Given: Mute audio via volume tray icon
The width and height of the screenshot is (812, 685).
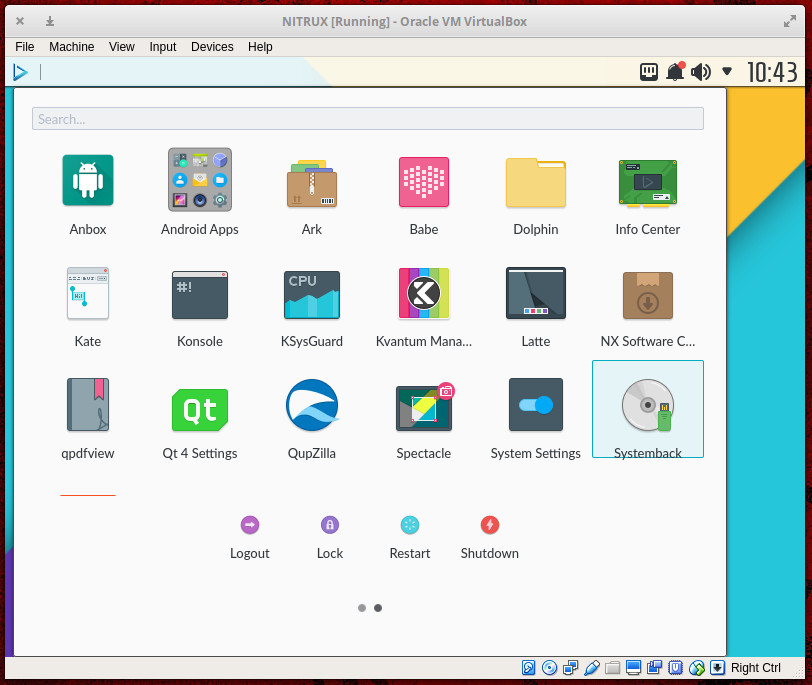Looking at the screenshot, I should (701, 72).
